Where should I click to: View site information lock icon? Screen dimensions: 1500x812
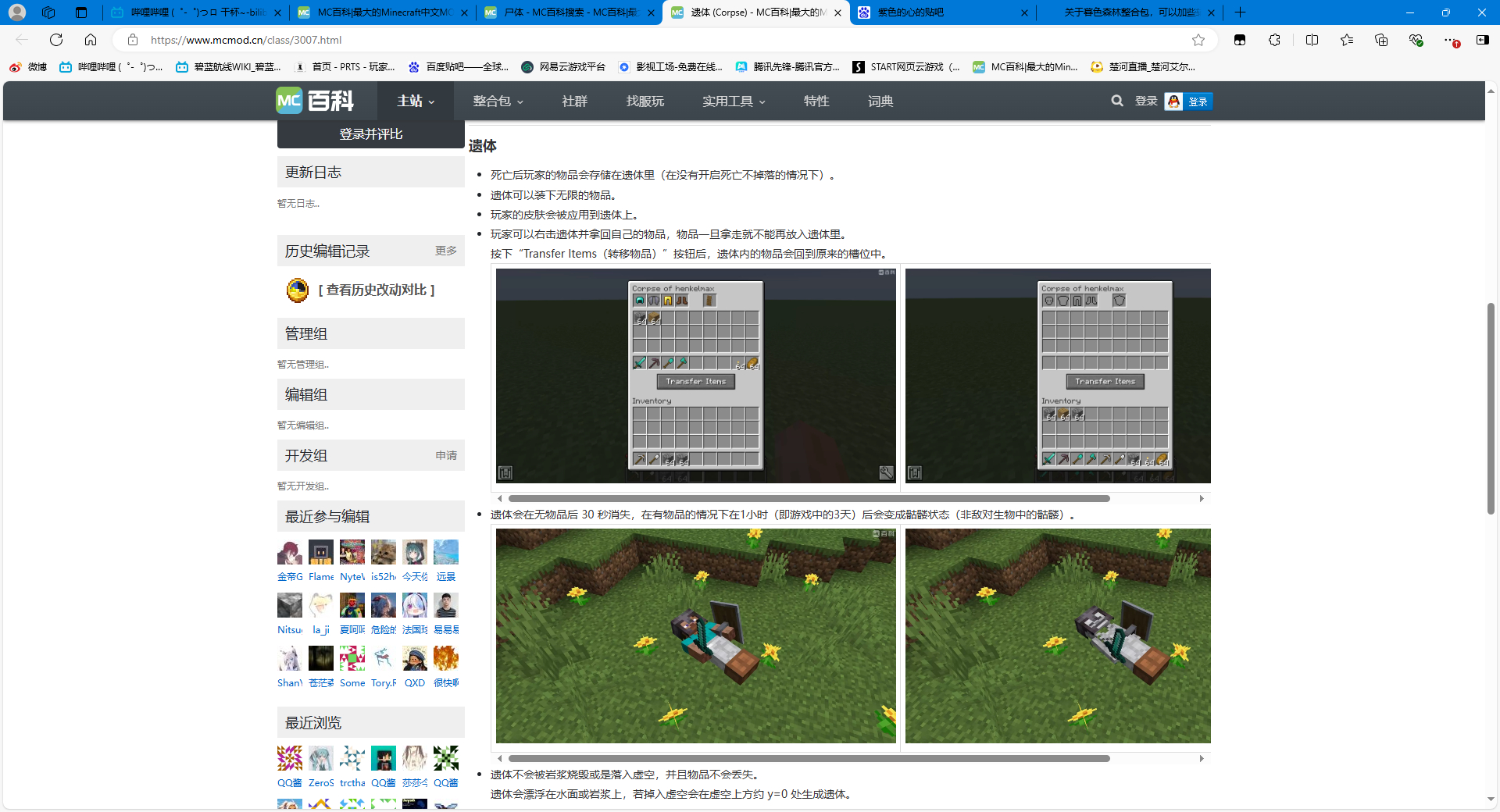coord(133,40)
